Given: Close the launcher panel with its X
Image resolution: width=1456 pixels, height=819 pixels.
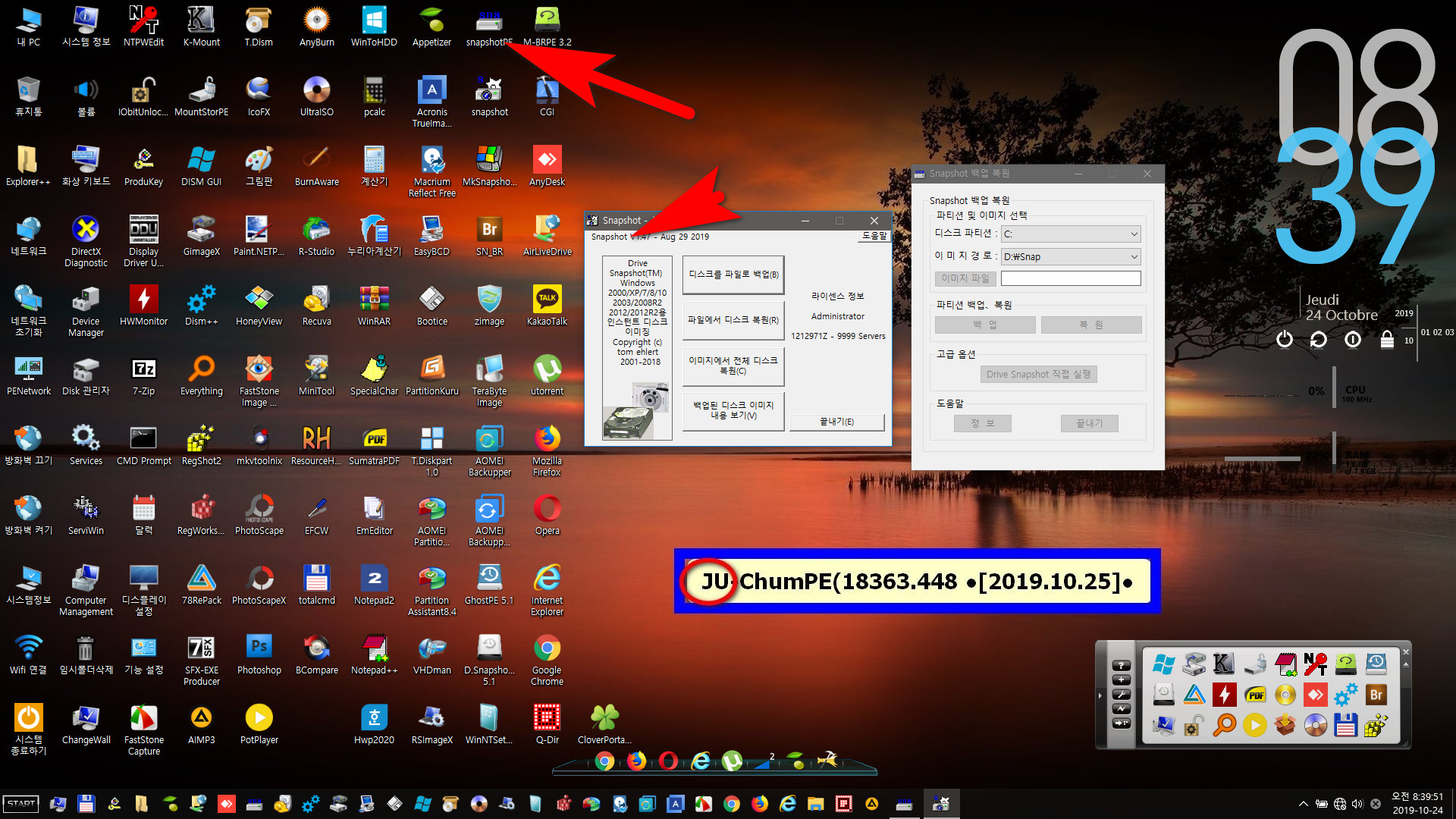Looking at the screenshot, I should [1405, 651].
